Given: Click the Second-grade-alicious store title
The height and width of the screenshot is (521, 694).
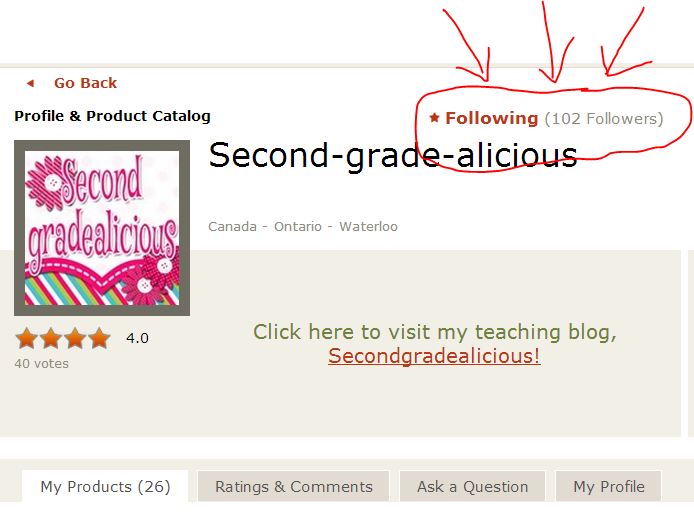Looking at the screenshot, I should pos(393,155).
